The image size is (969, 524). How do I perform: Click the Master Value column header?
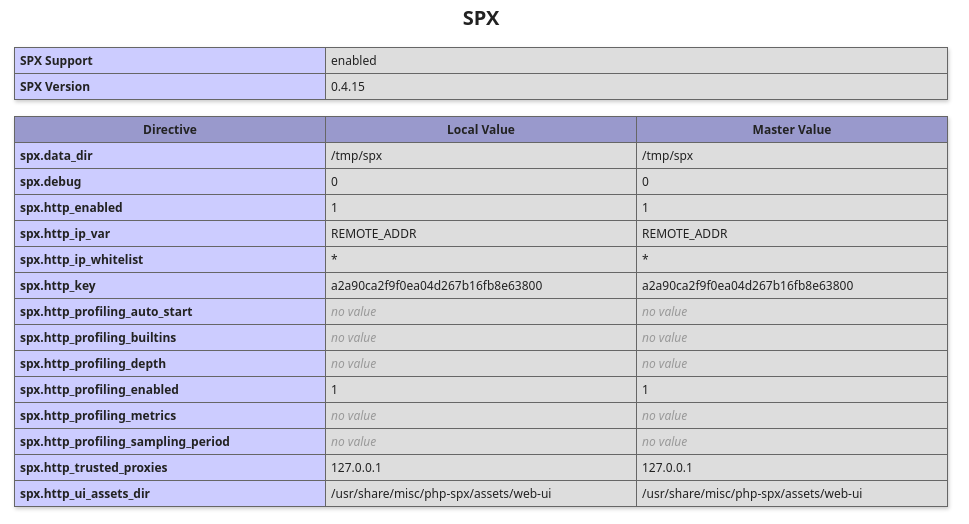coord(792,130)
